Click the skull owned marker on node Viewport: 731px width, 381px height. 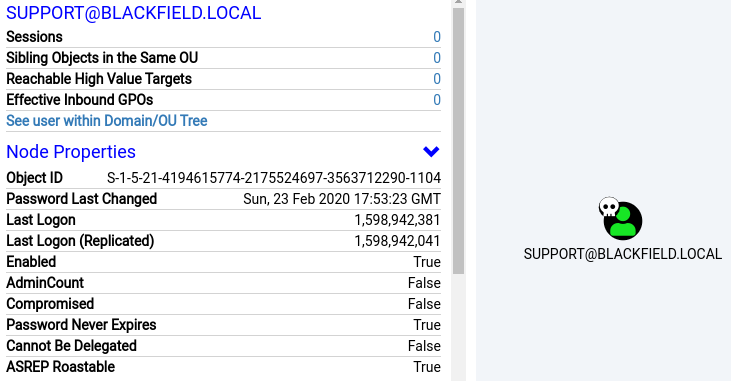tap(609, 207)
